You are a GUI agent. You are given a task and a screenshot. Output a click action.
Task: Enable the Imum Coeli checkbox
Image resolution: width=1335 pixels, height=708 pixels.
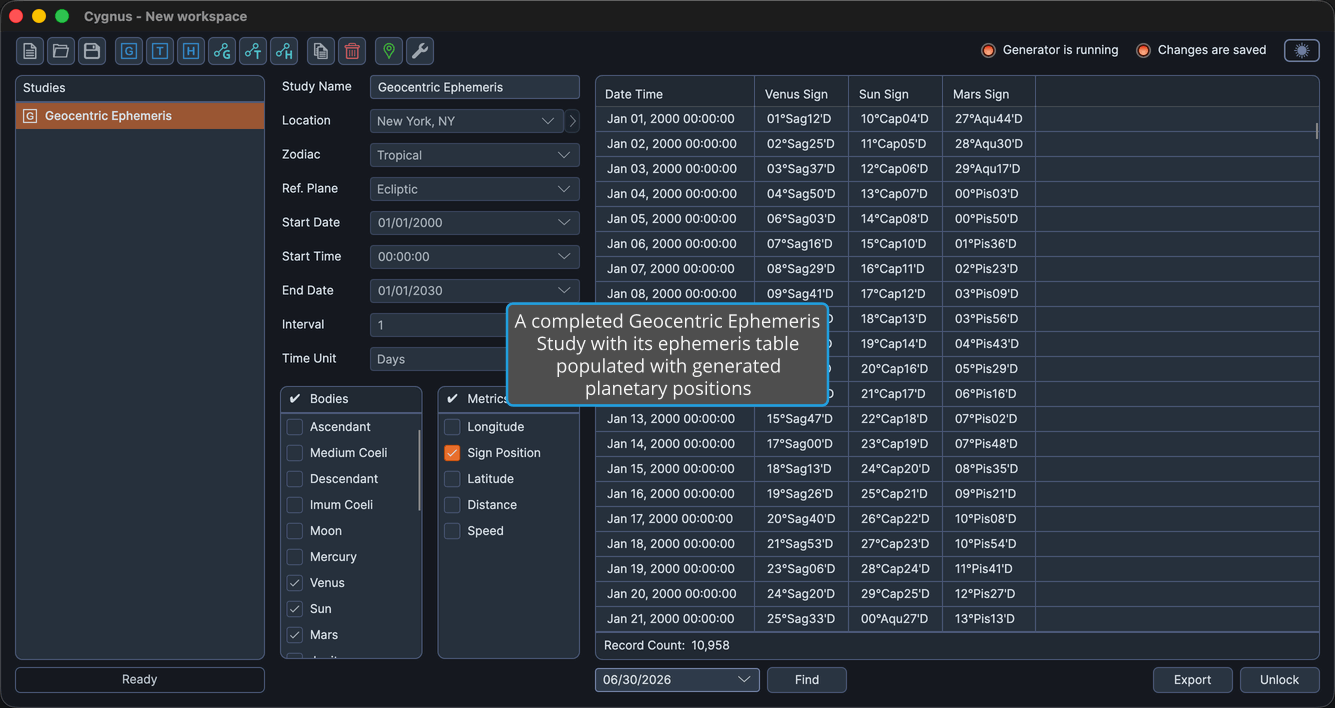(295, 505)
